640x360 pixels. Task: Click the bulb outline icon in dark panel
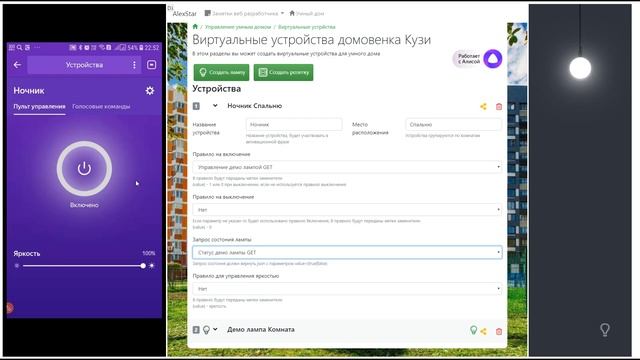(605, 330)
